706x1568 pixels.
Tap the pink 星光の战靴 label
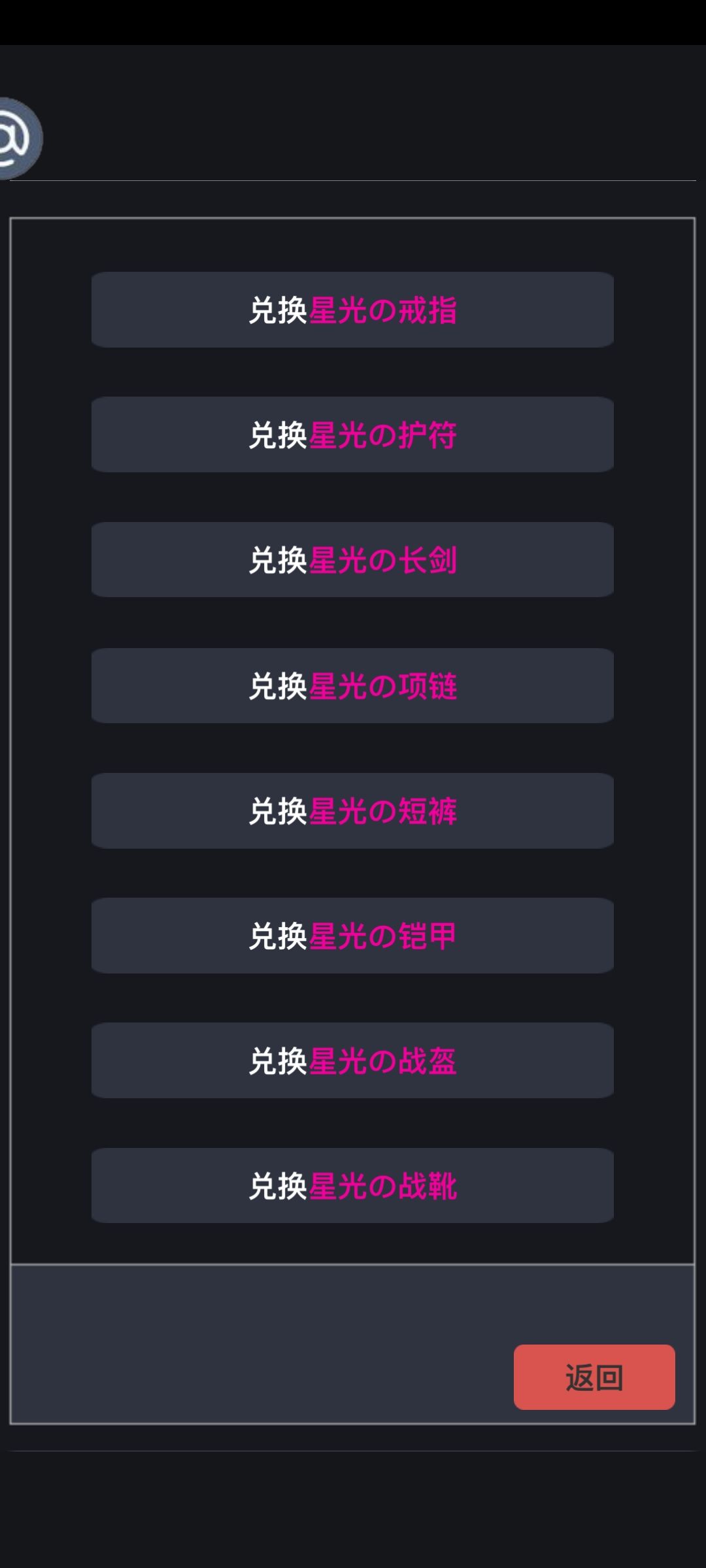tap(383, 1186)
